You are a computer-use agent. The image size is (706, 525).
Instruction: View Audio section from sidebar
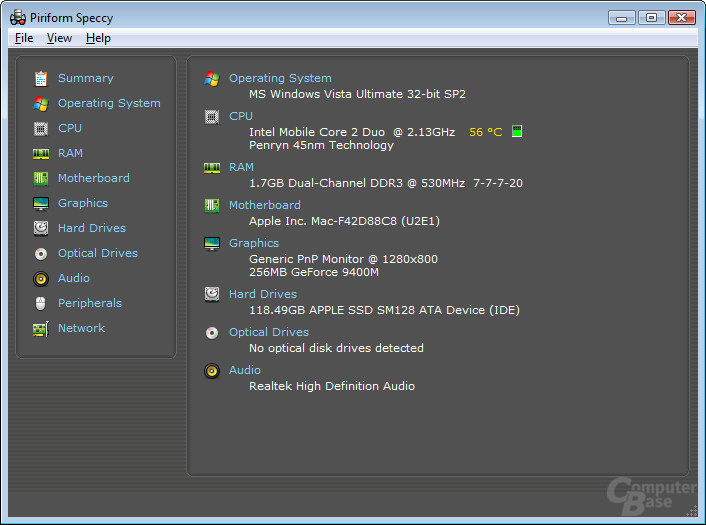[74, 278]
